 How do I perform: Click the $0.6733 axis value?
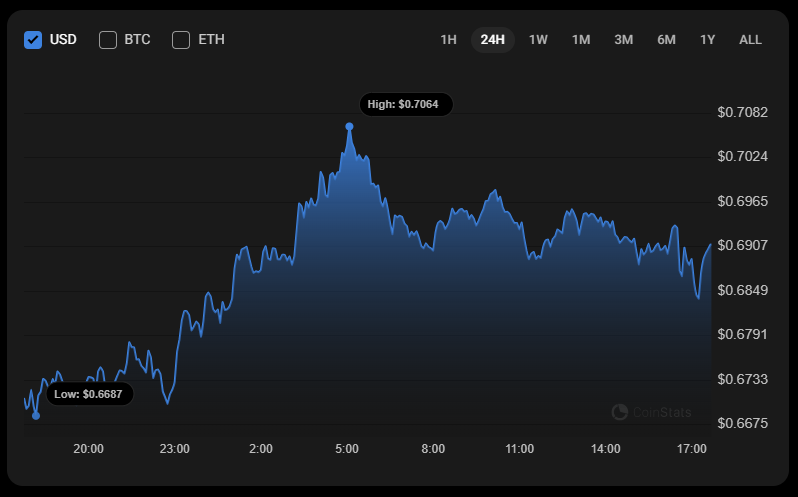[x=742, y=379]
